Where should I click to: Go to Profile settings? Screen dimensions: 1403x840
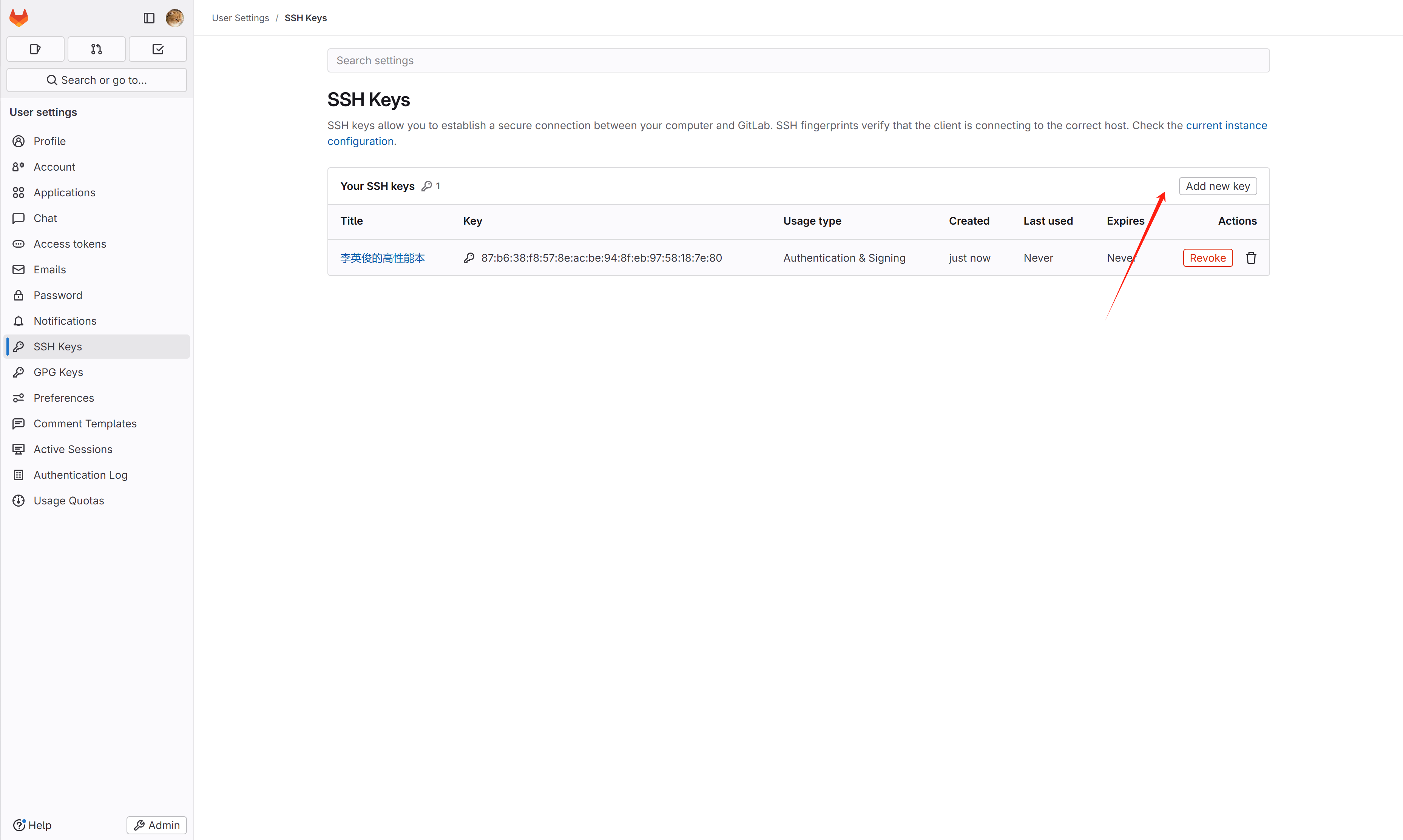(x=49, y=141)
